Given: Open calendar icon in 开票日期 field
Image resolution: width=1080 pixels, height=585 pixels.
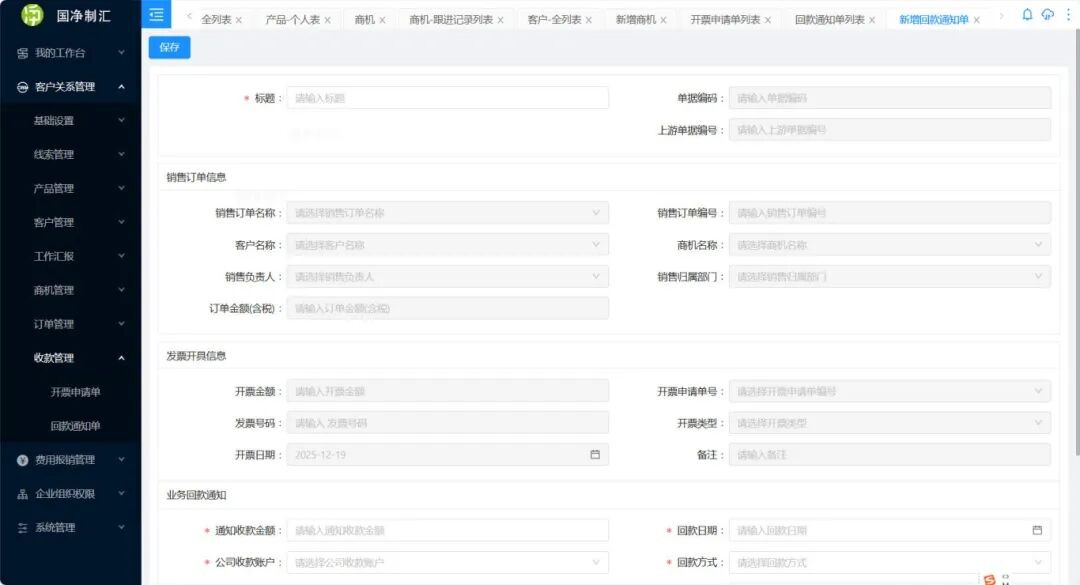Looking at the screenshot, I should 595,455.
